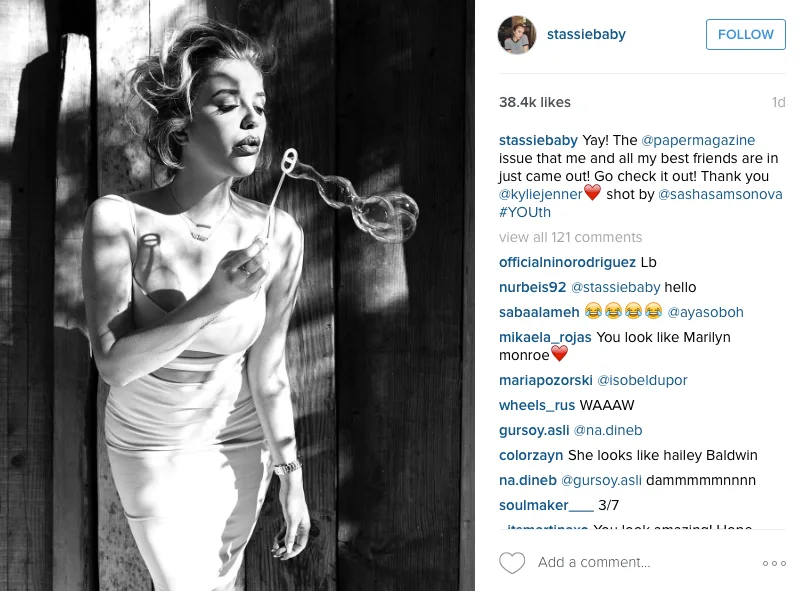
Task: Open the @ayasoboh mention
Action: coord(705,312)
